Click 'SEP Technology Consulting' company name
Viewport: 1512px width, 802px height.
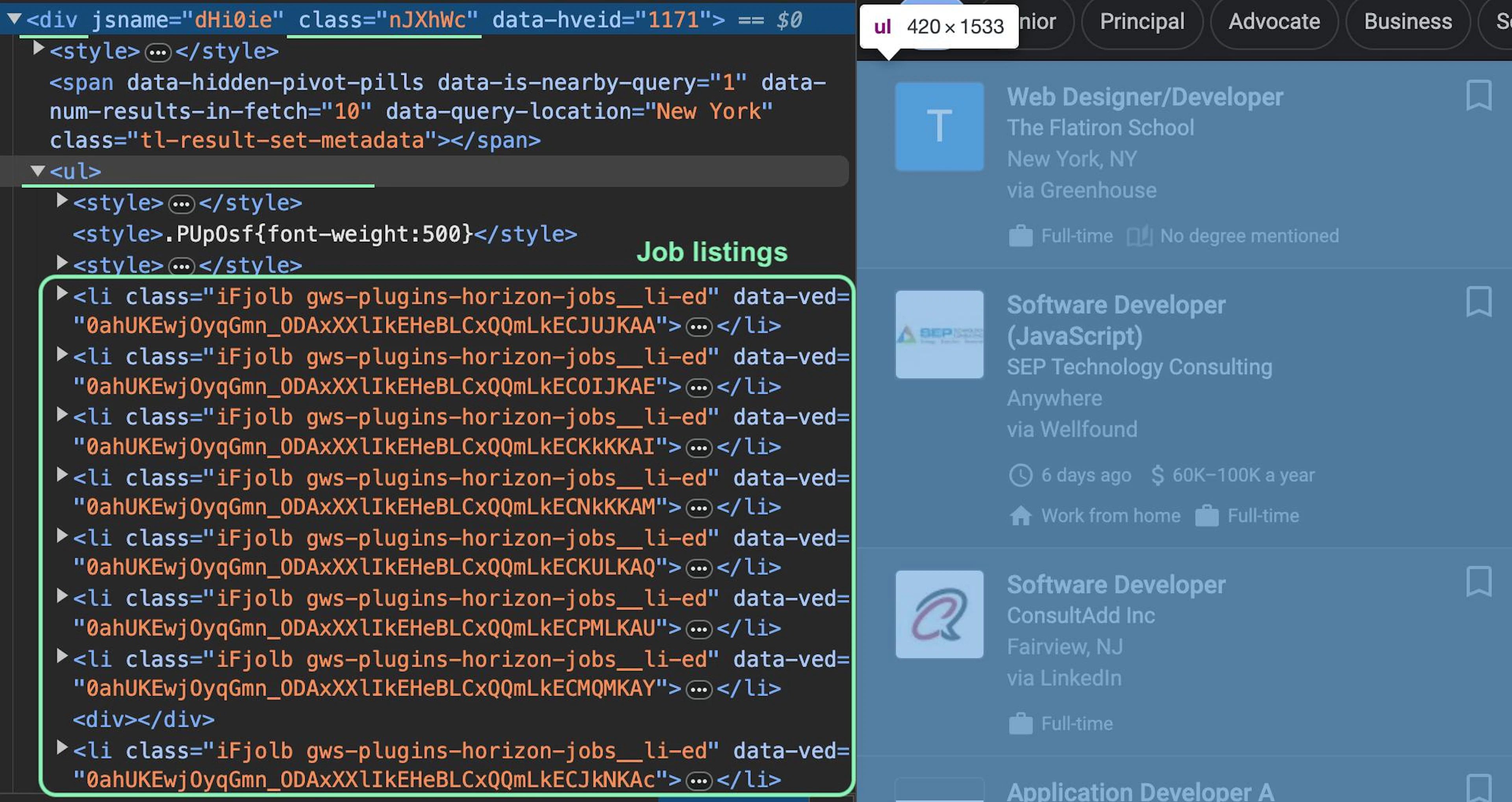tap(1139, 367)
